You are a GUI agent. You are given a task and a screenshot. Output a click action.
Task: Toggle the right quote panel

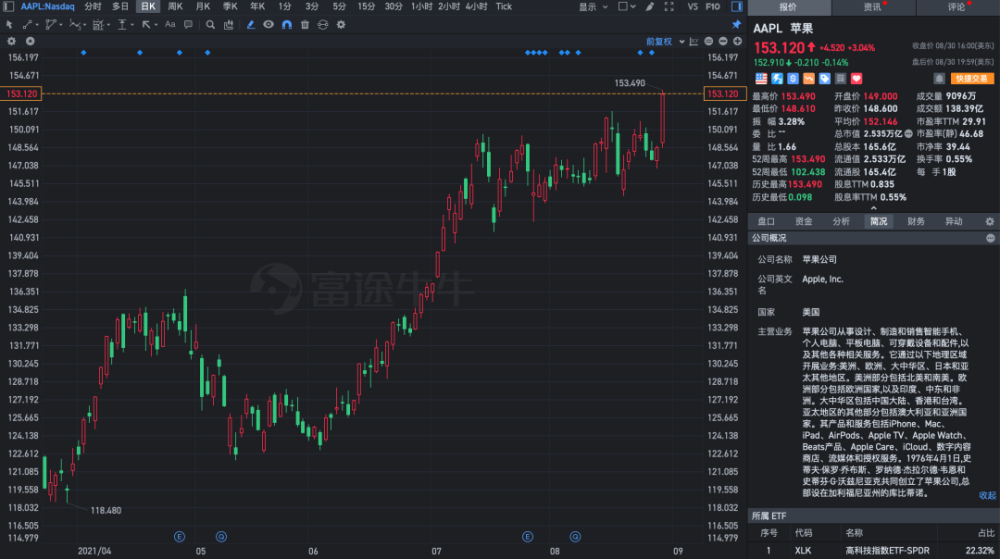pyautogui.click(x=737, y=6)
